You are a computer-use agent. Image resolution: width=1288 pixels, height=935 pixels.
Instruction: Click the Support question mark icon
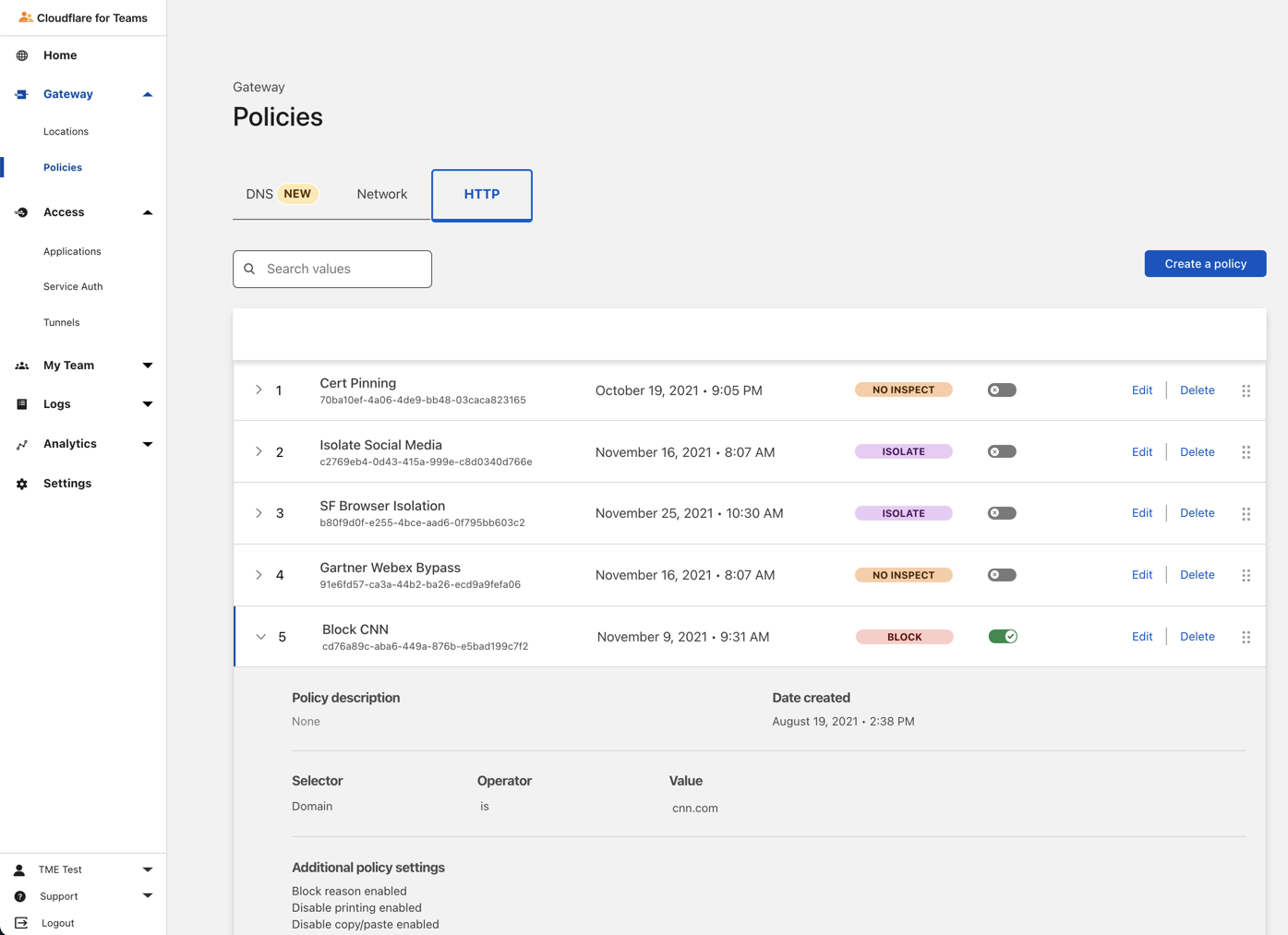point(20,896)
